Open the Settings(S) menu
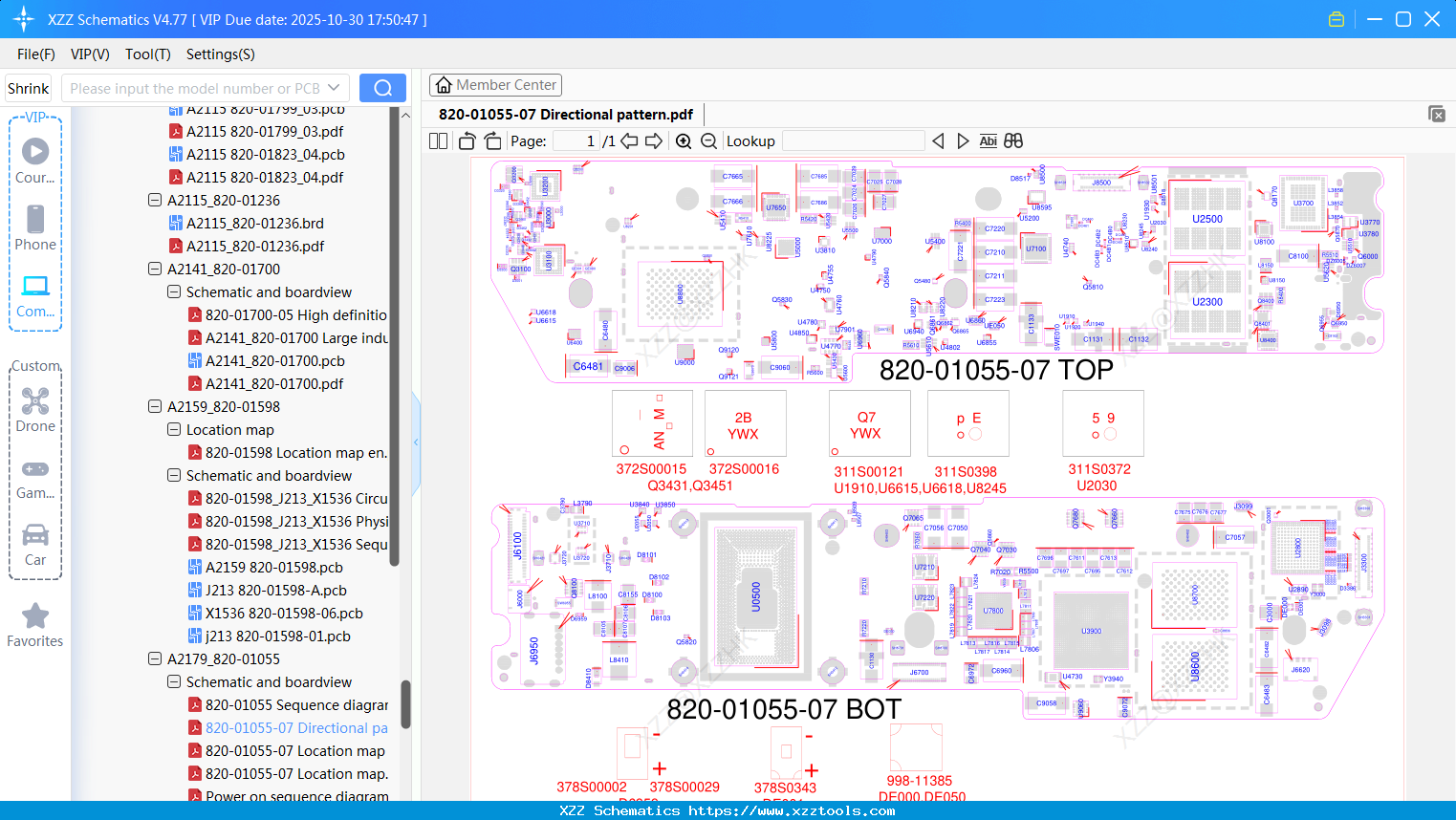 pyautogui.click(x=221, y=54)
